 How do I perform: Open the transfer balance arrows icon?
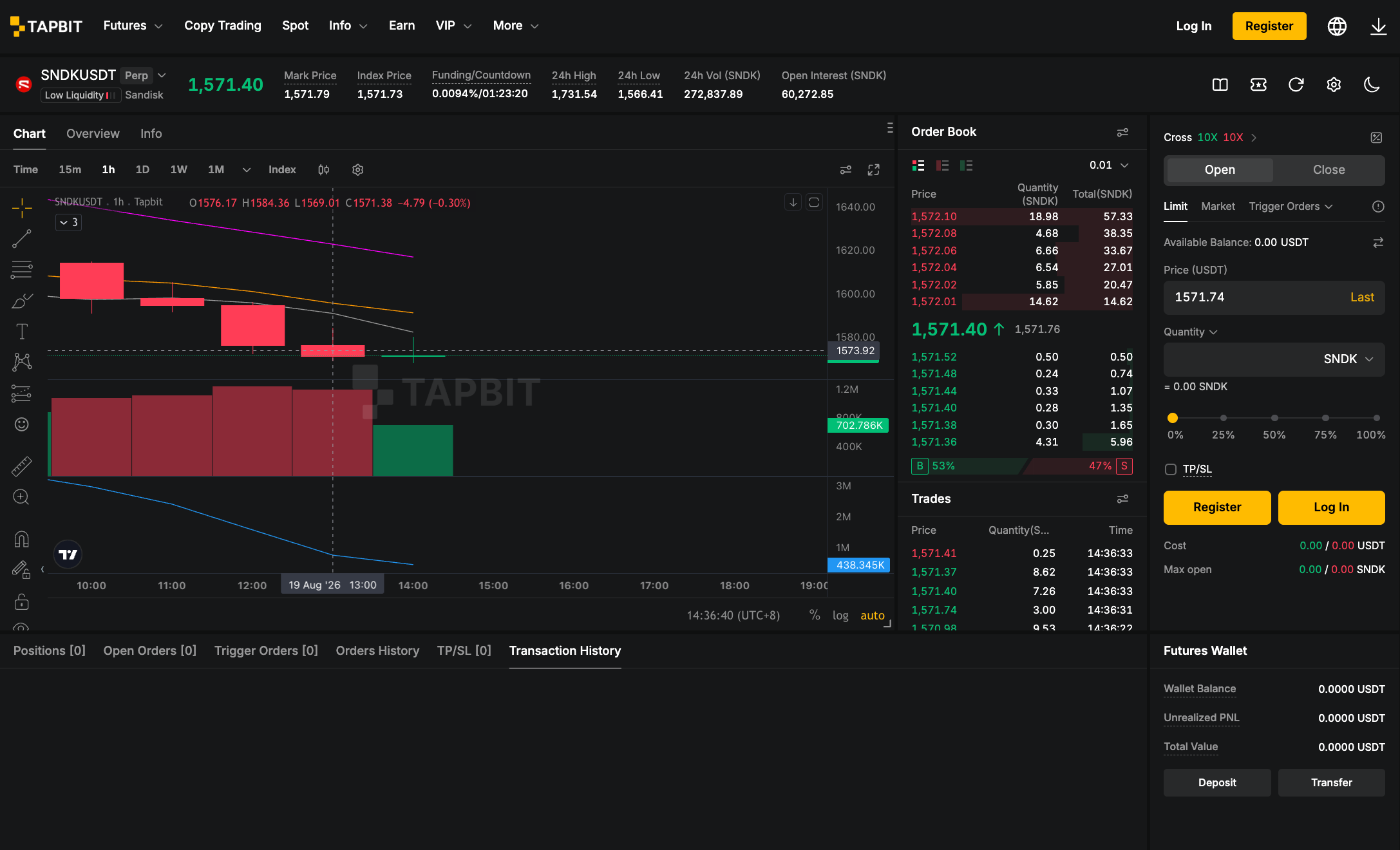[1378, 243]
